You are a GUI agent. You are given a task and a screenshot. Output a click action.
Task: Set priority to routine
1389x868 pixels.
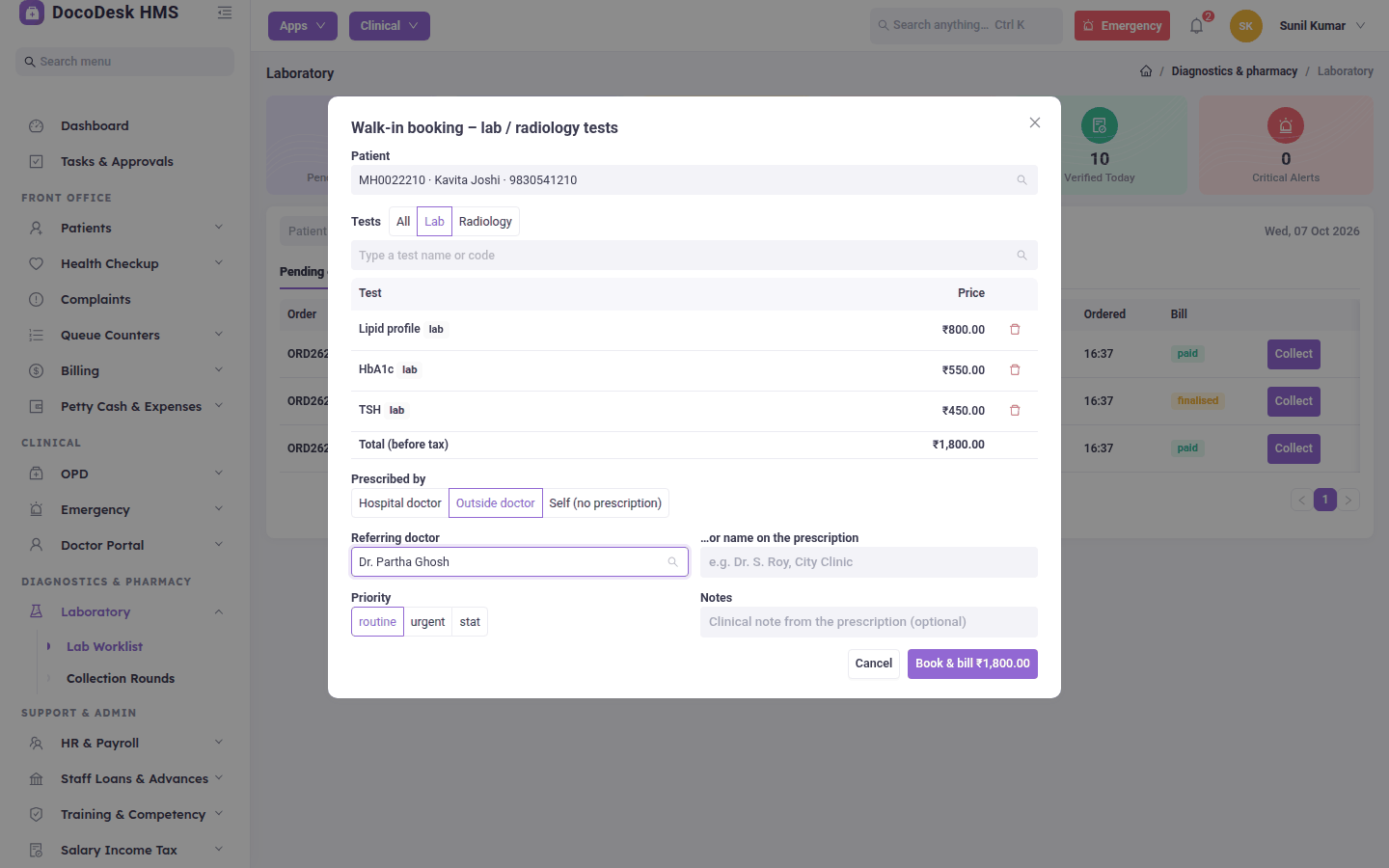tap(377, 622)
